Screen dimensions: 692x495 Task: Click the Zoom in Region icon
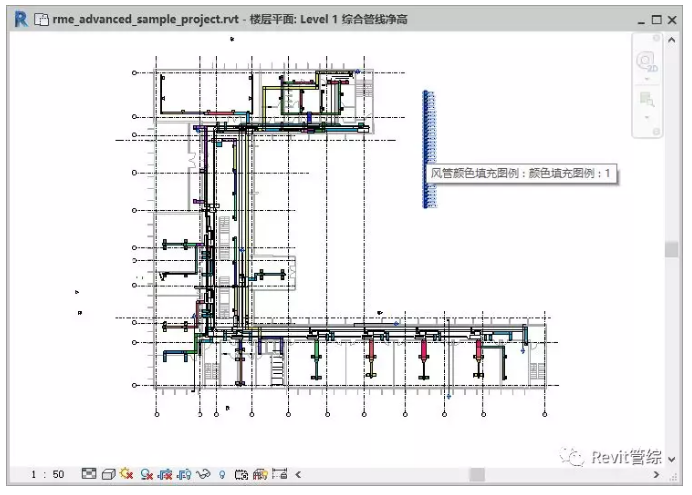[x=646, y=99]
